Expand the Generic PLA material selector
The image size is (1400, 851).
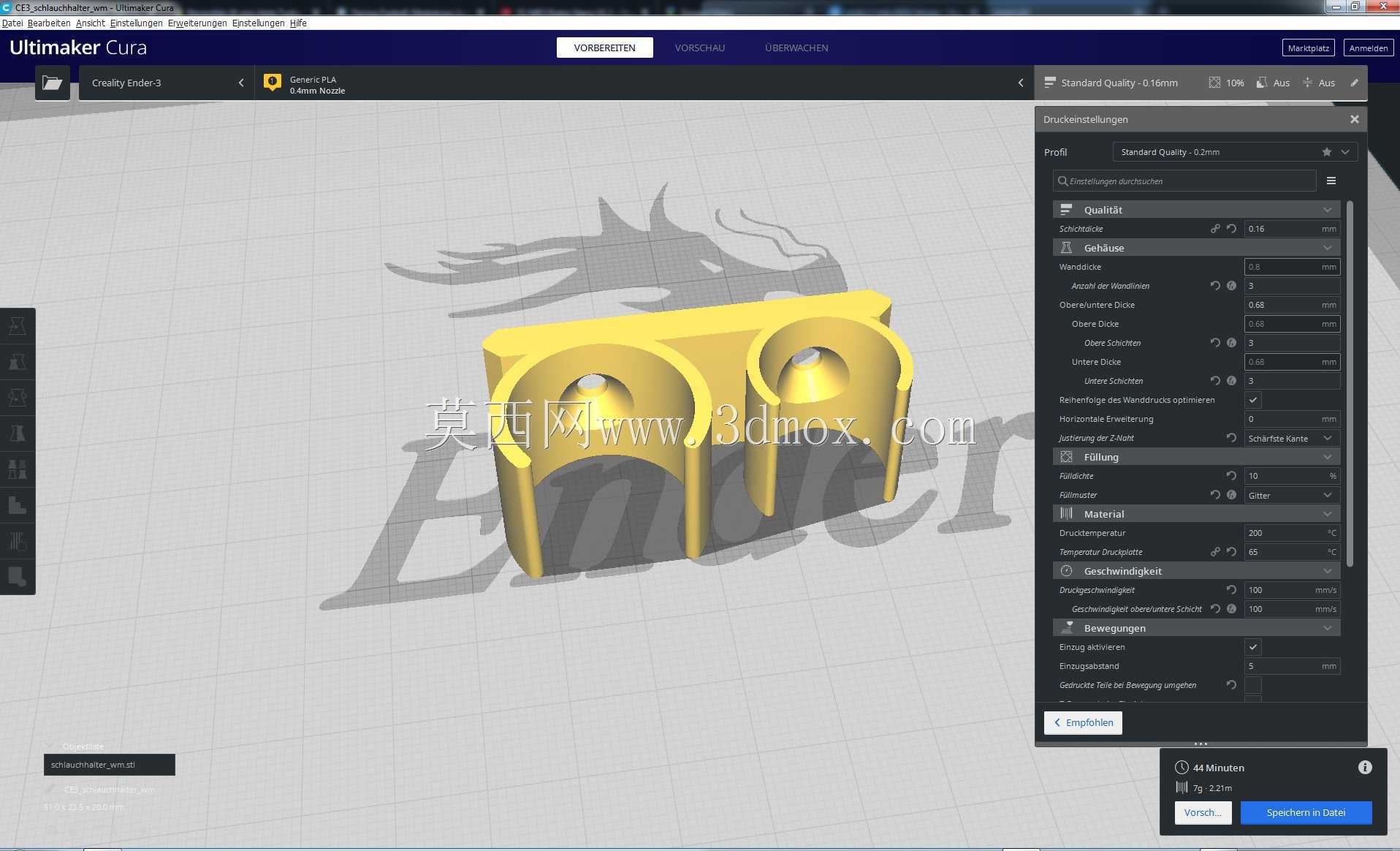point(644,83)
